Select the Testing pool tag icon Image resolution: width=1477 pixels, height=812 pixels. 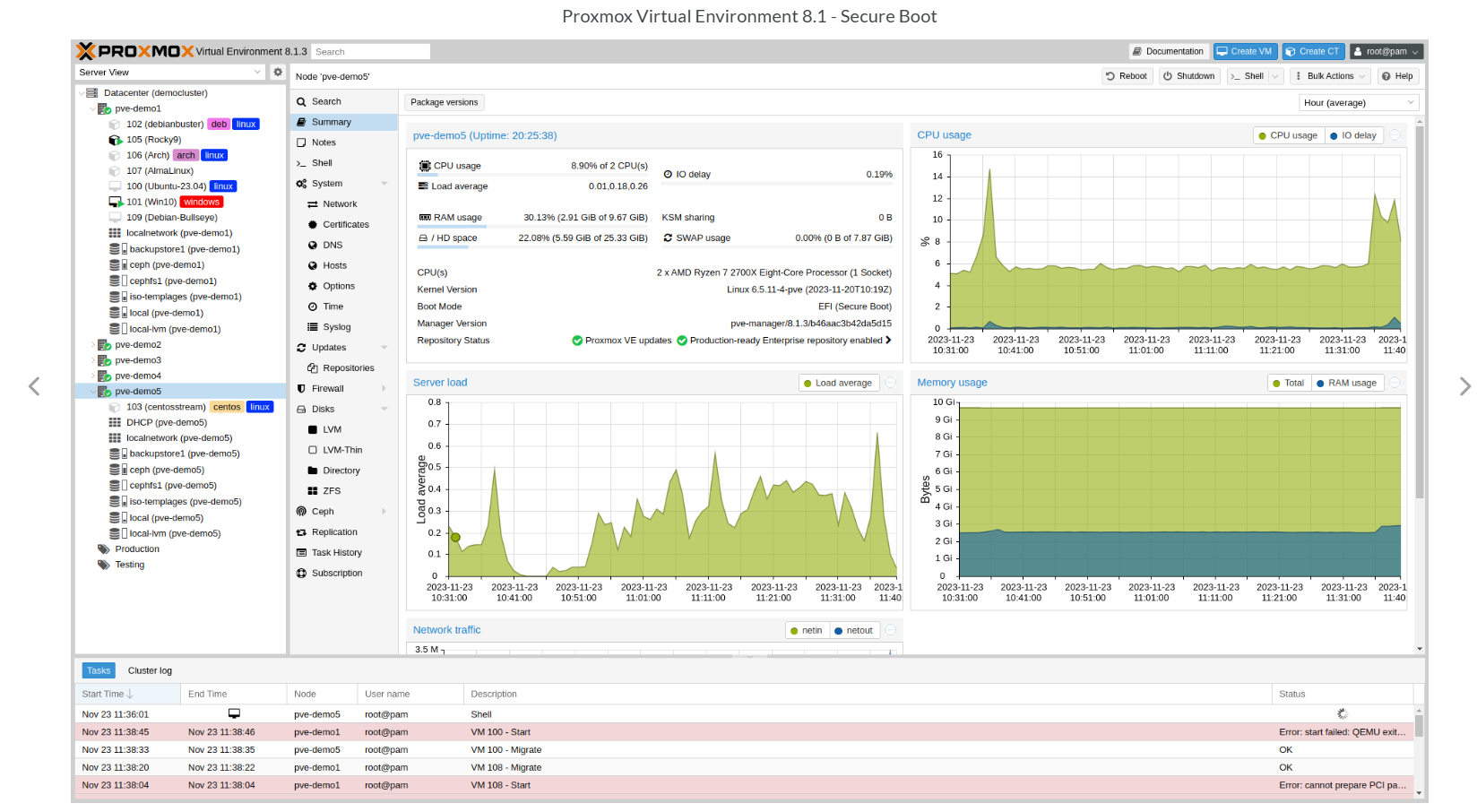pyautogui.click(x=103, y=565)
